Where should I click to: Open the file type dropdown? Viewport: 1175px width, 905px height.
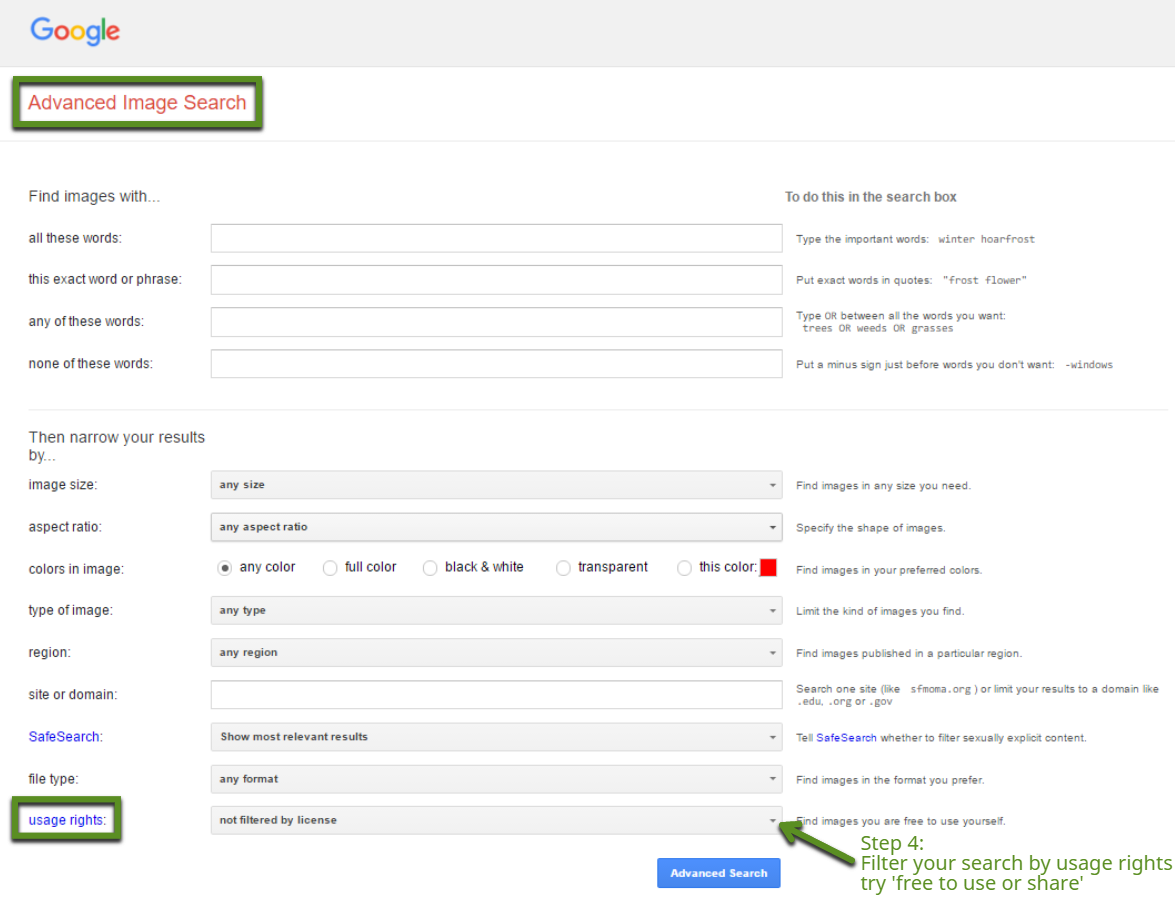[496, 779]
